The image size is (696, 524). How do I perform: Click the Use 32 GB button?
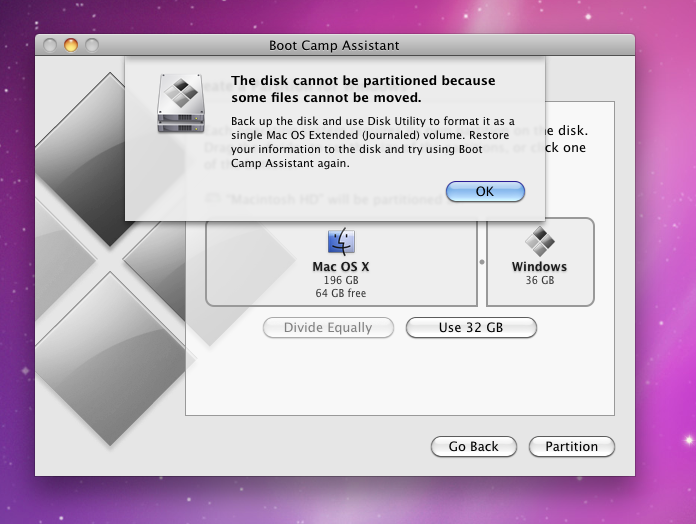coord(471,327)
